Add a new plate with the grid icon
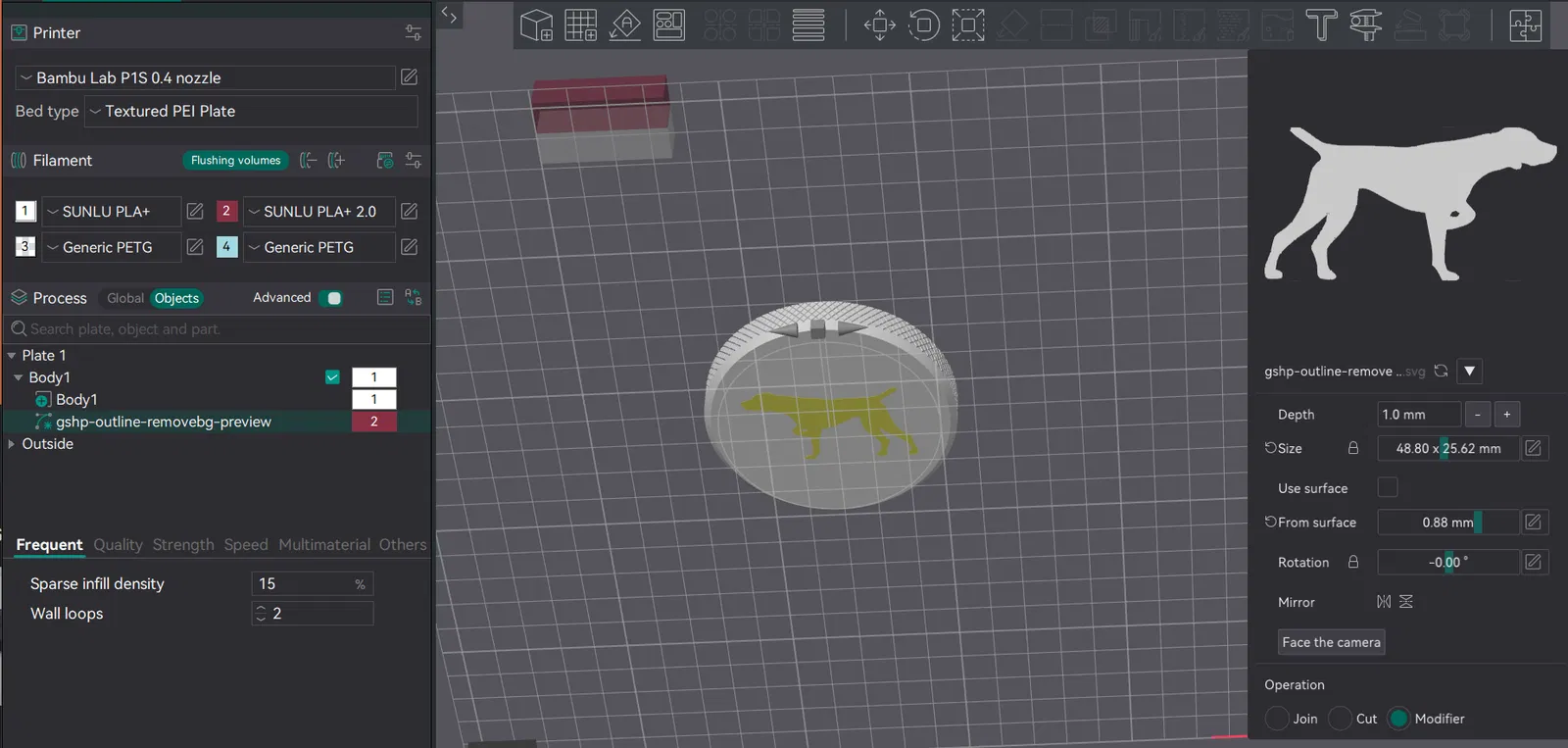 click(580, 25)
